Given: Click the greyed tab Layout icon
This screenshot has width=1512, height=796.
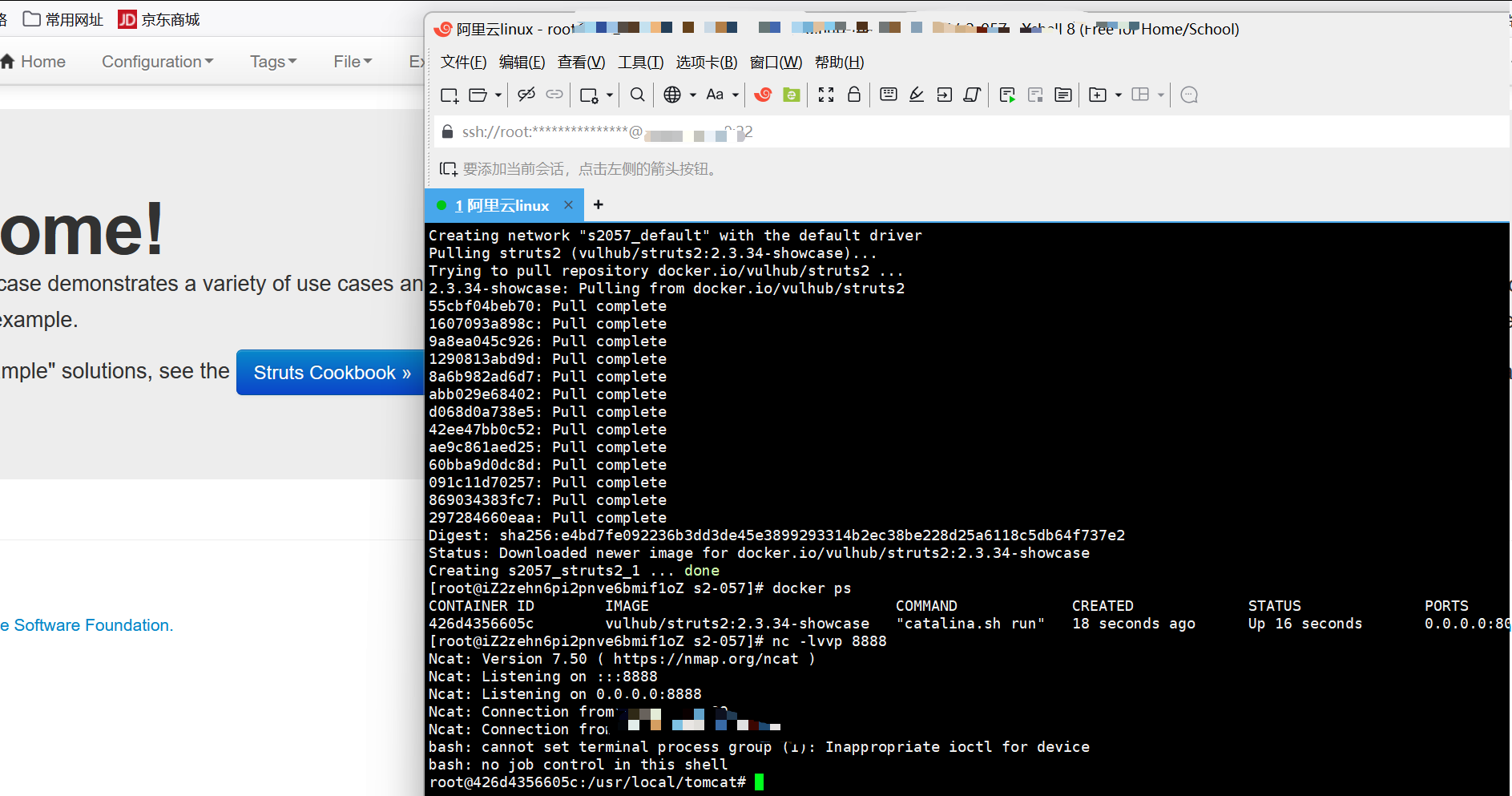Looking at the screenshot, I should click(1140, 95).
